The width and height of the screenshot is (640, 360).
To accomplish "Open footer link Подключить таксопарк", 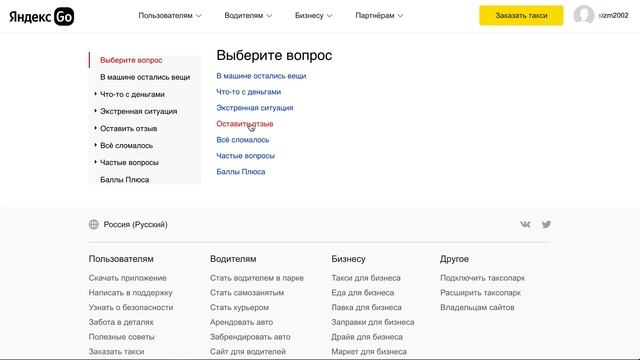I will [482, 278].
